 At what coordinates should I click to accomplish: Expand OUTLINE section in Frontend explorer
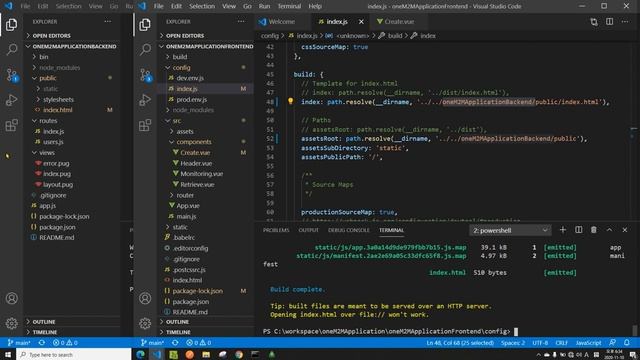pos(177,322)
